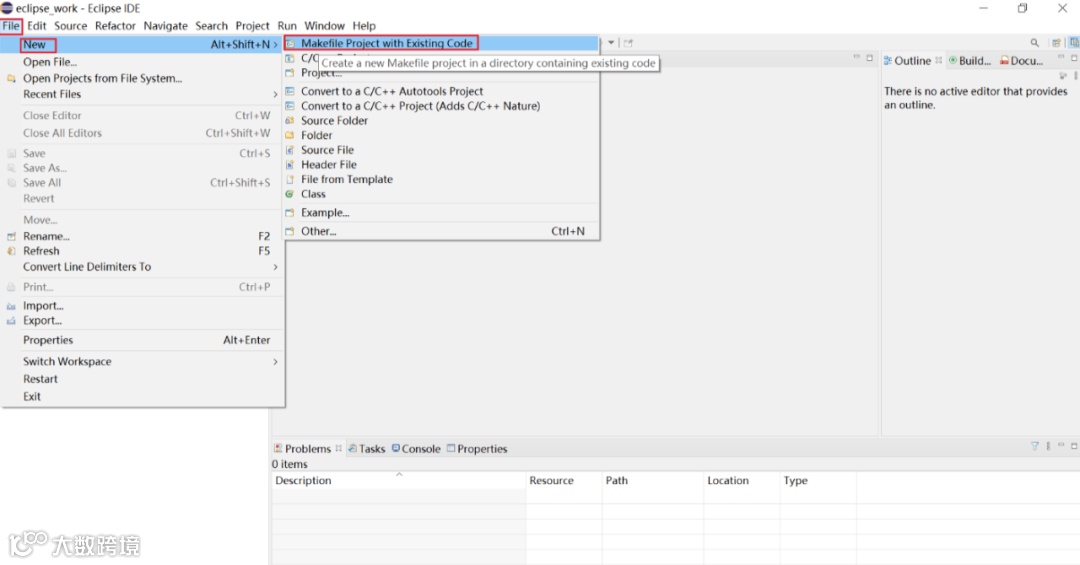Click the Outline view icon
This screenshot has height=565, width=1080.
coord(888,61)
